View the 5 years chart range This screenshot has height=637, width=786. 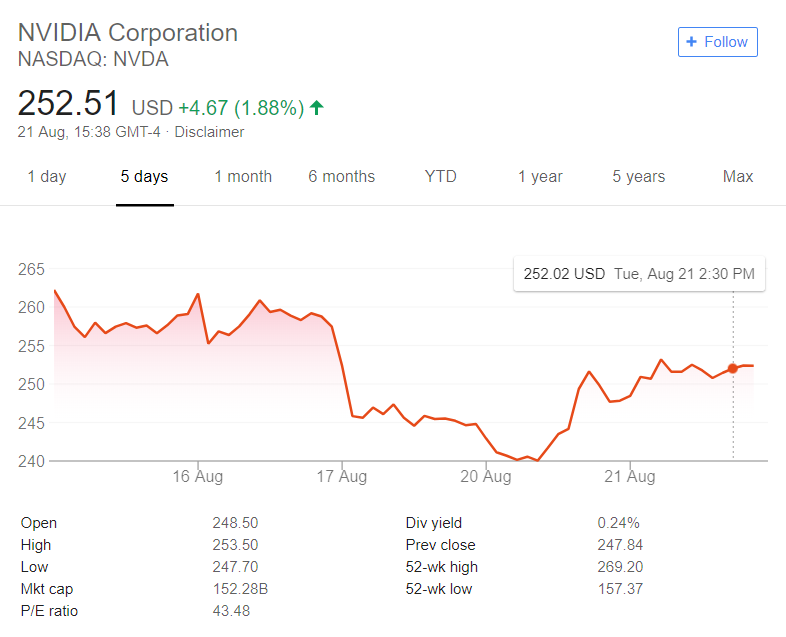(x=639, y=176)
